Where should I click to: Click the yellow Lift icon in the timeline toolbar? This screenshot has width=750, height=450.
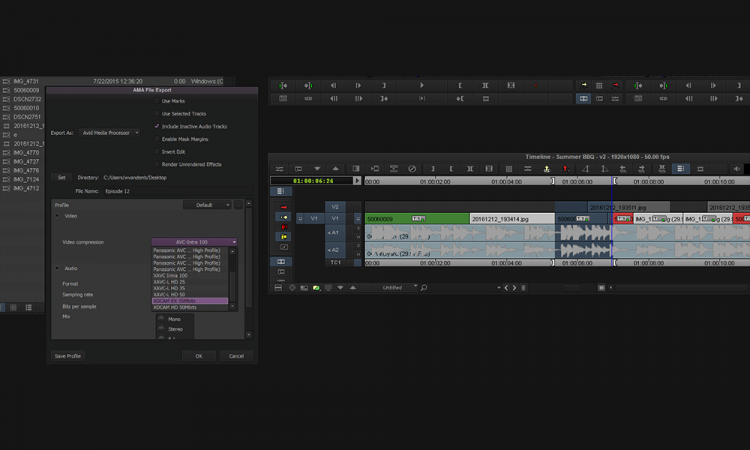[x=547, y=169]
